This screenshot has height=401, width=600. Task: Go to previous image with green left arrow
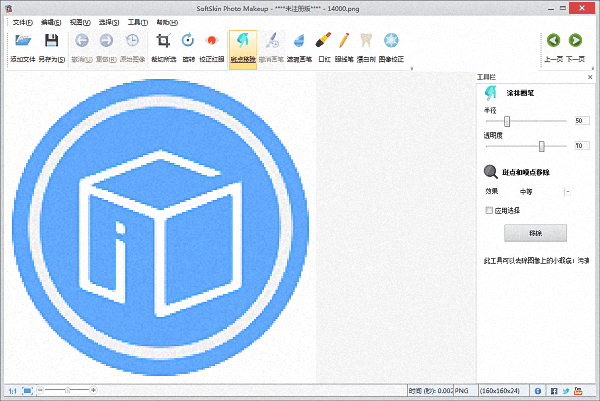coord(552,42)
